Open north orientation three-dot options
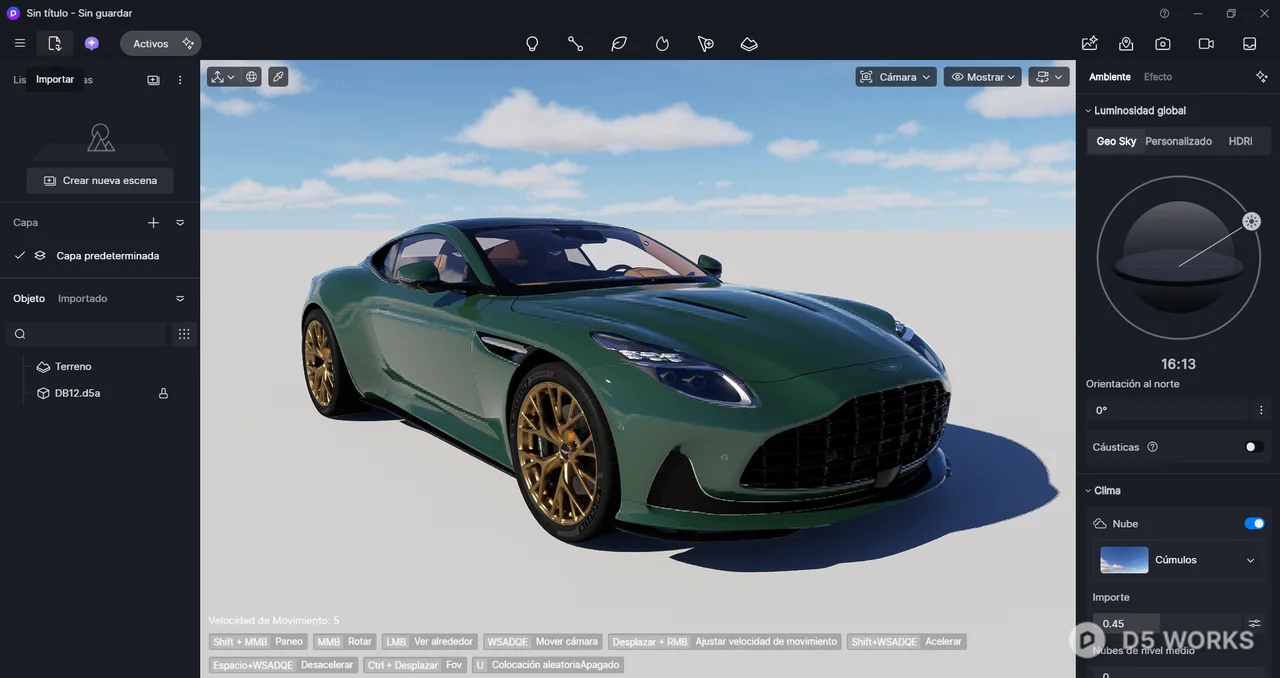Image resolution: width=1280 pixels, height=678 pixels. pyautogui.click(x=1261, y=410)
